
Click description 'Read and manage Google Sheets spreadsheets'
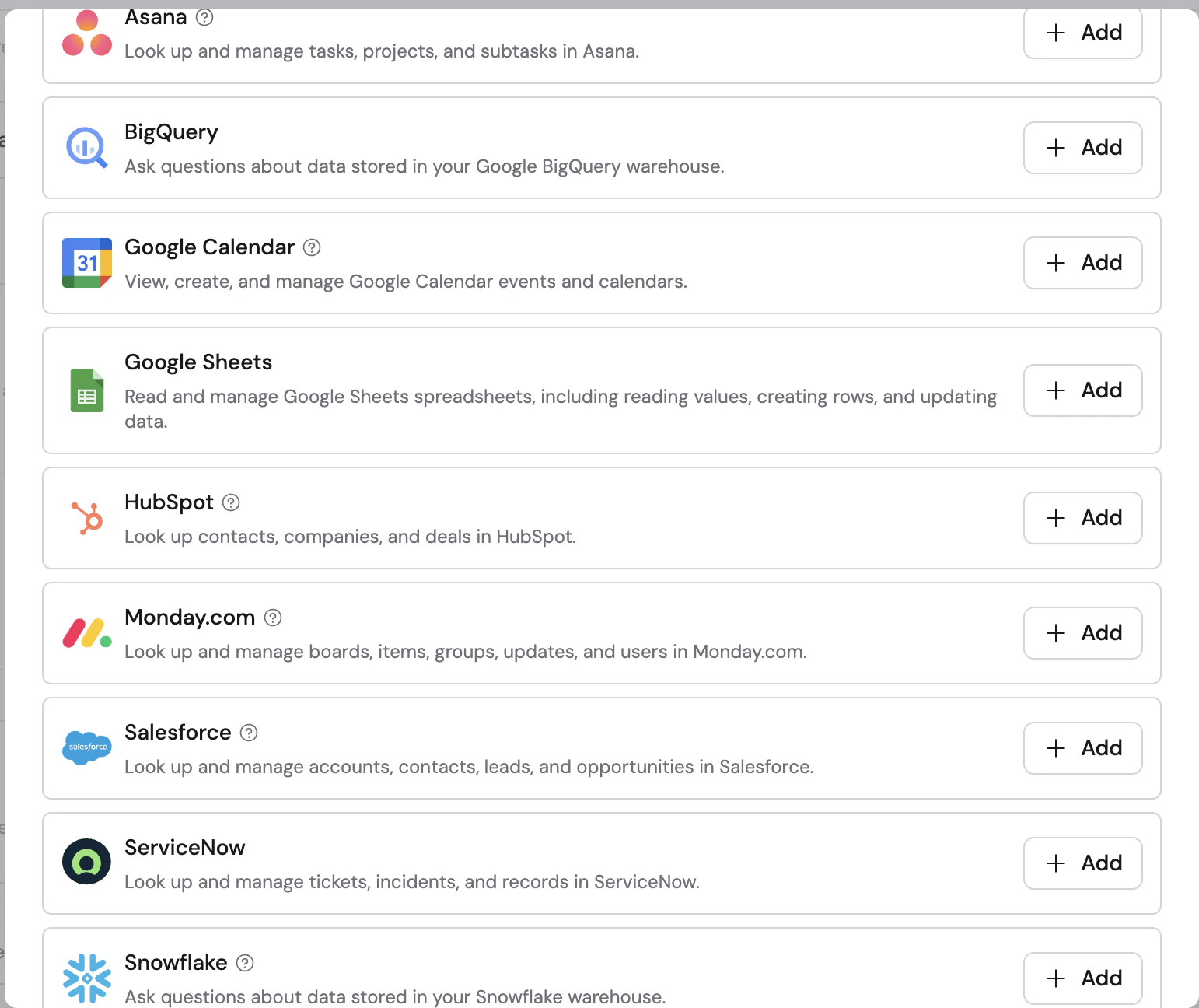pos(561,409)
